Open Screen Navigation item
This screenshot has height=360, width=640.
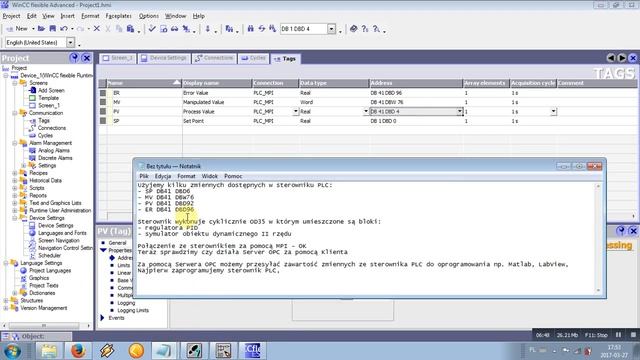[x=59, y=240]
